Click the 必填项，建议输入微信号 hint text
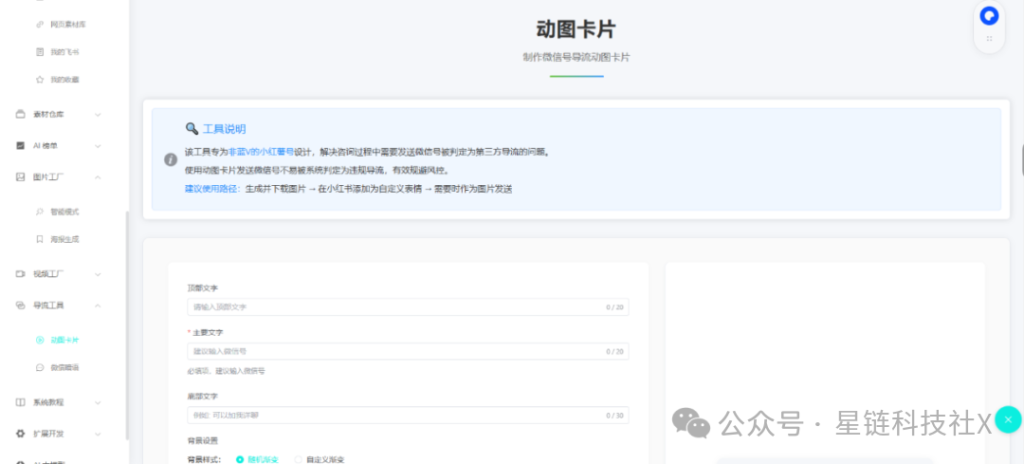This screenshot has width=1024, height=464. tap(226, 371)
